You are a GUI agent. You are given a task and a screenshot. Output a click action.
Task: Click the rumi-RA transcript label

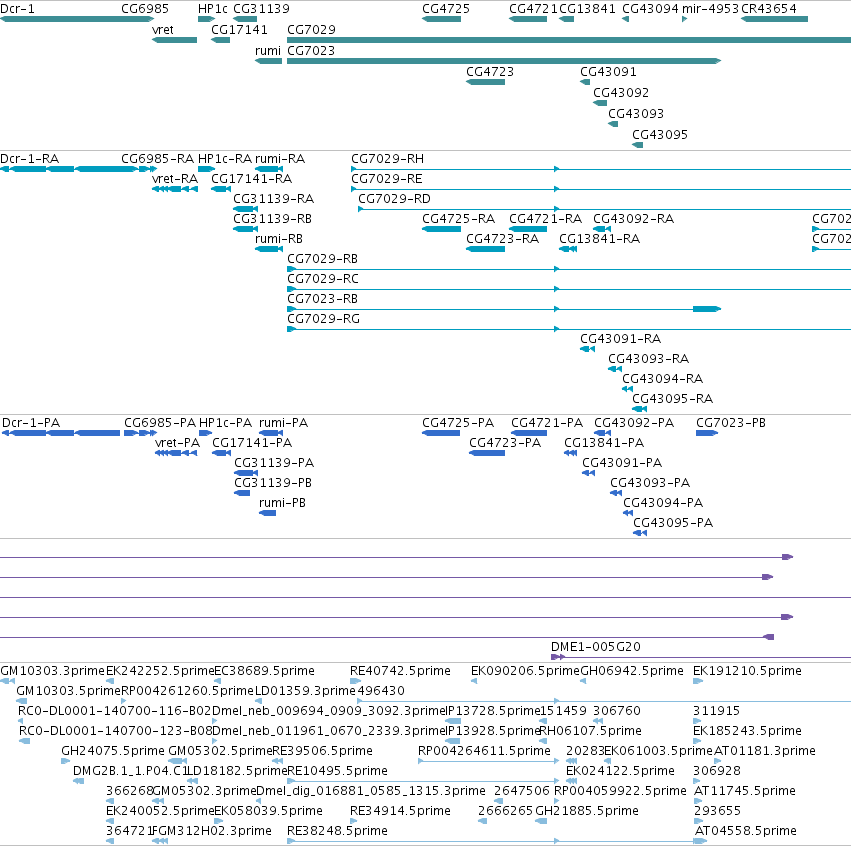pos(280,159)
